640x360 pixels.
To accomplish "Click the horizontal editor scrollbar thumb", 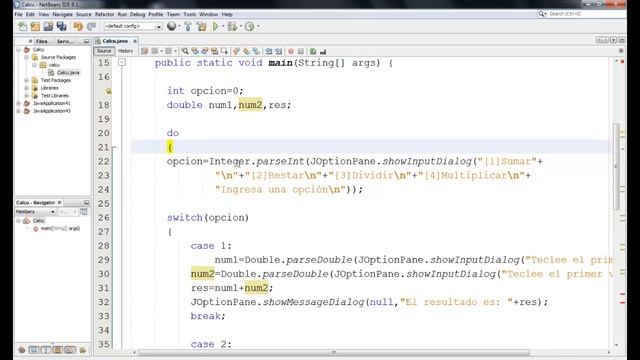I will click(x=334, y=352).
